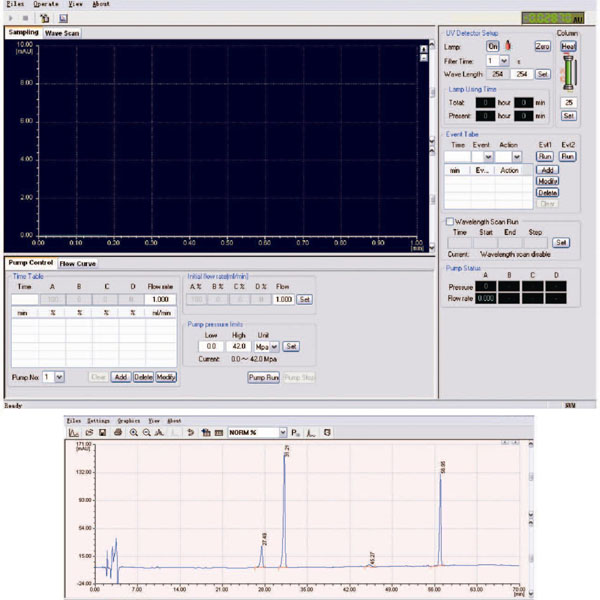The height and width of the screenshot is (600, 600).
Task: Click the zoom out magnifier icon
Action: [x=146, y=432]
